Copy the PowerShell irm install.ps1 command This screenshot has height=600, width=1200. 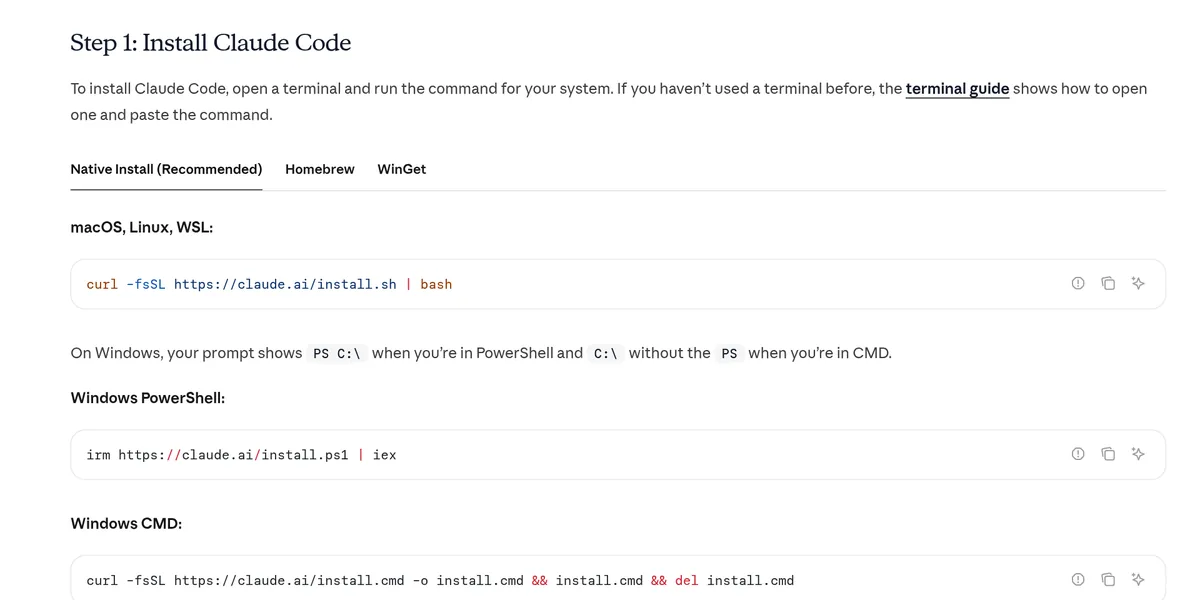[x=1108, y=454]
